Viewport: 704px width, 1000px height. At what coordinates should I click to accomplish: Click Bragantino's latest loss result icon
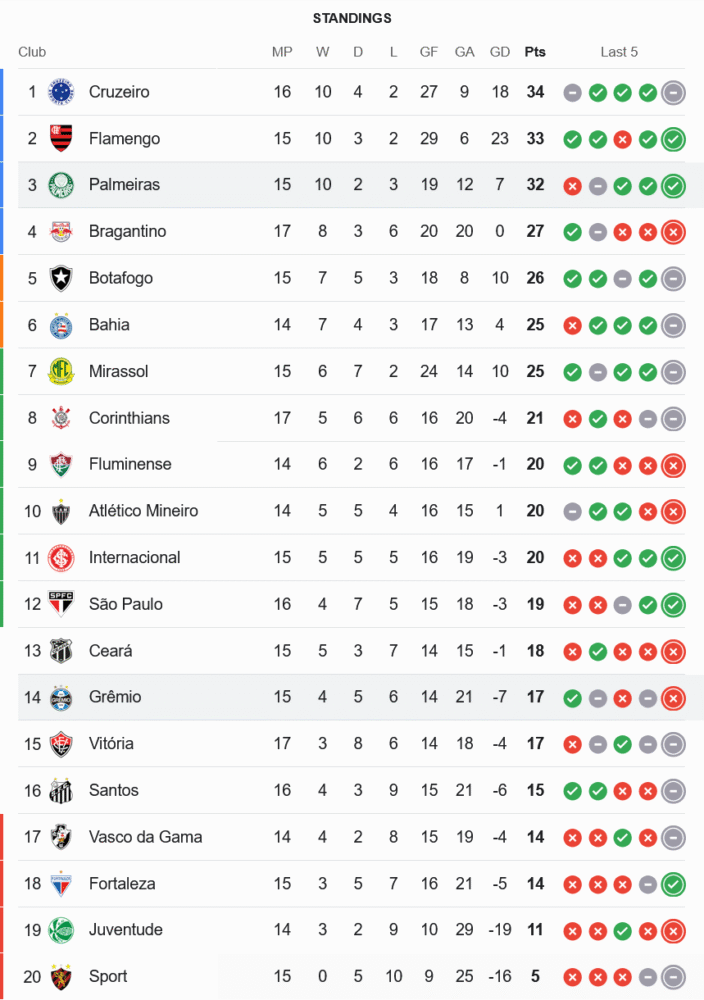pos(673,232)
